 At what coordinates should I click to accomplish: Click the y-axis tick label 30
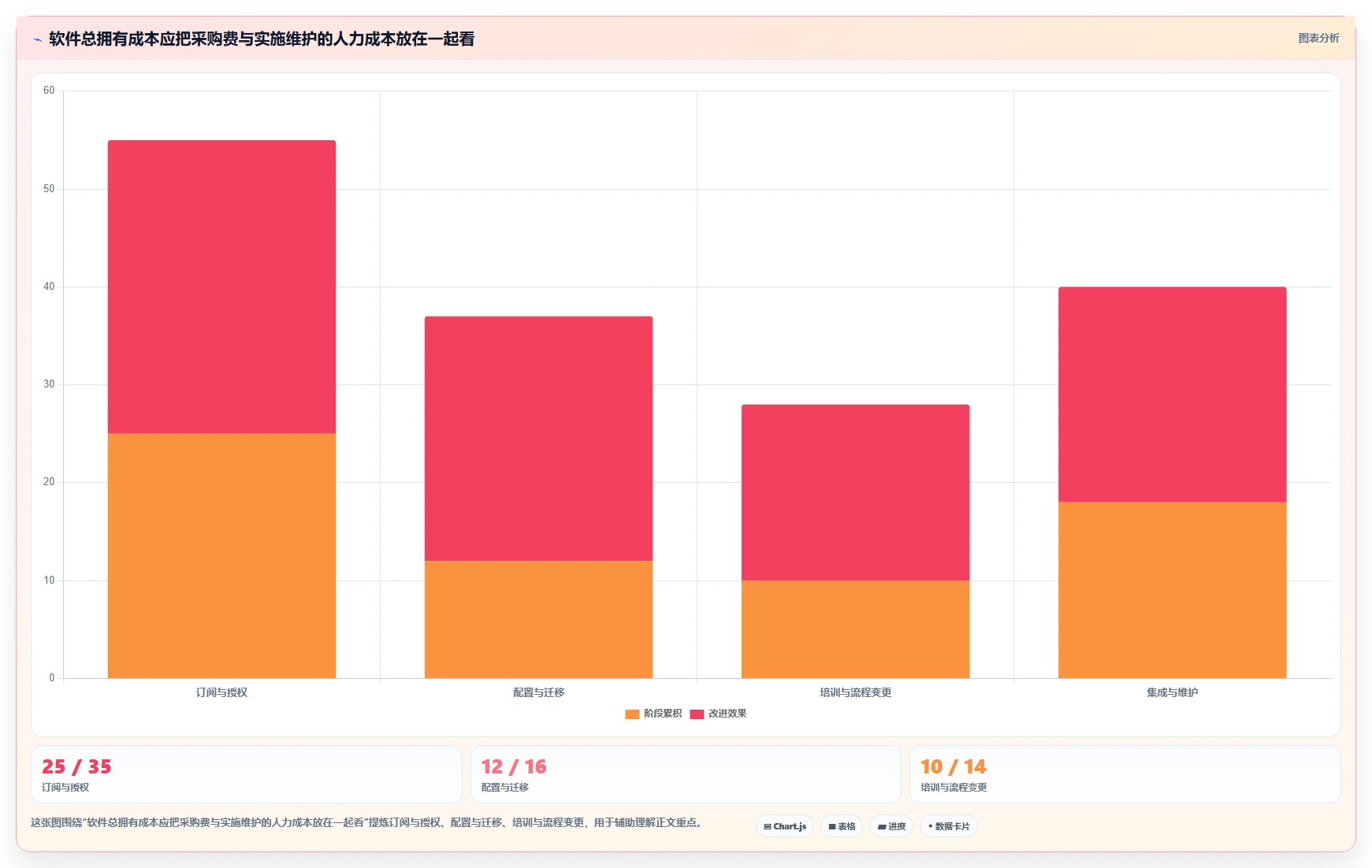[x=49, y=384]
